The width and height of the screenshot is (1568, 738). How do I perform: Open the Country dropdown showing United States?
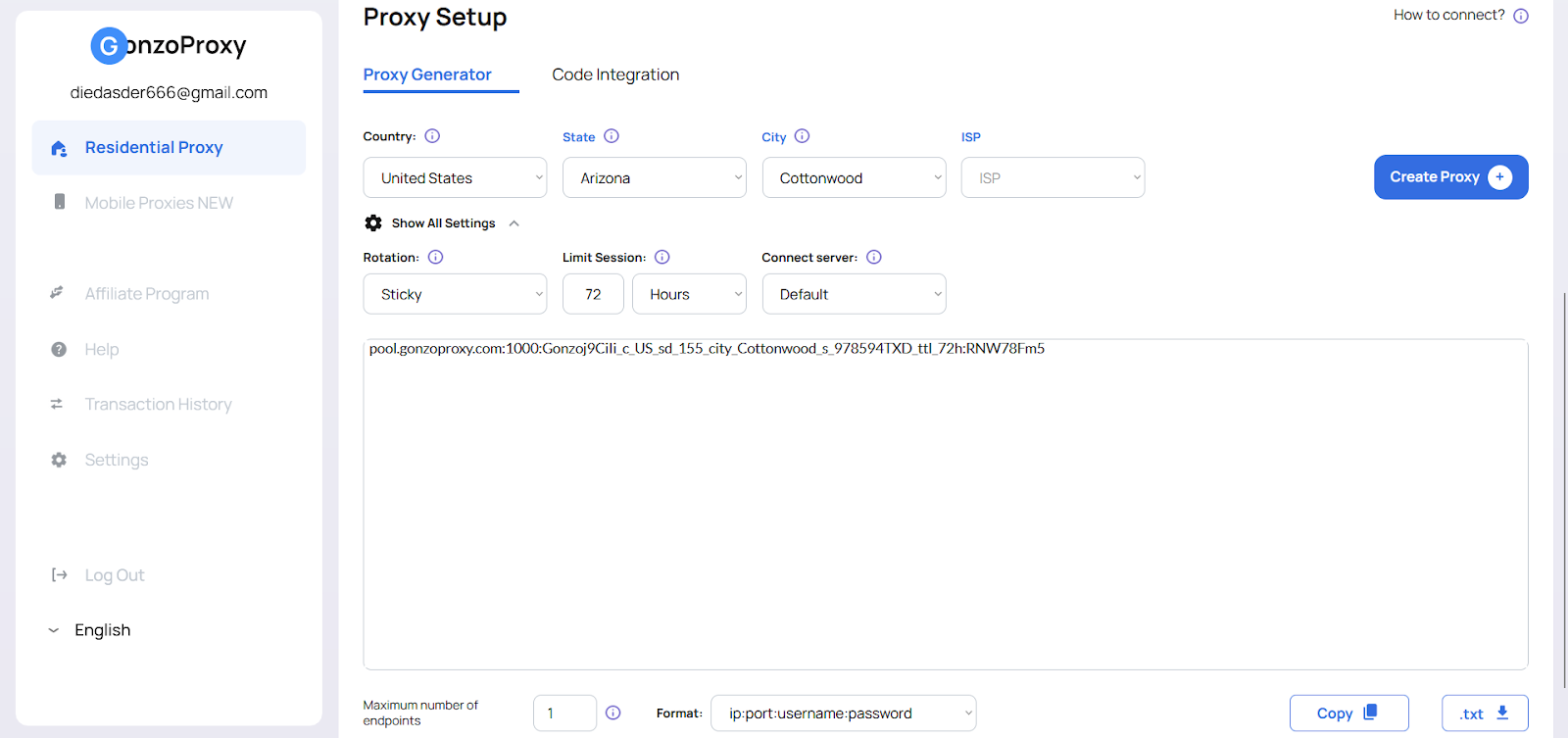click(x=455, y=177)
